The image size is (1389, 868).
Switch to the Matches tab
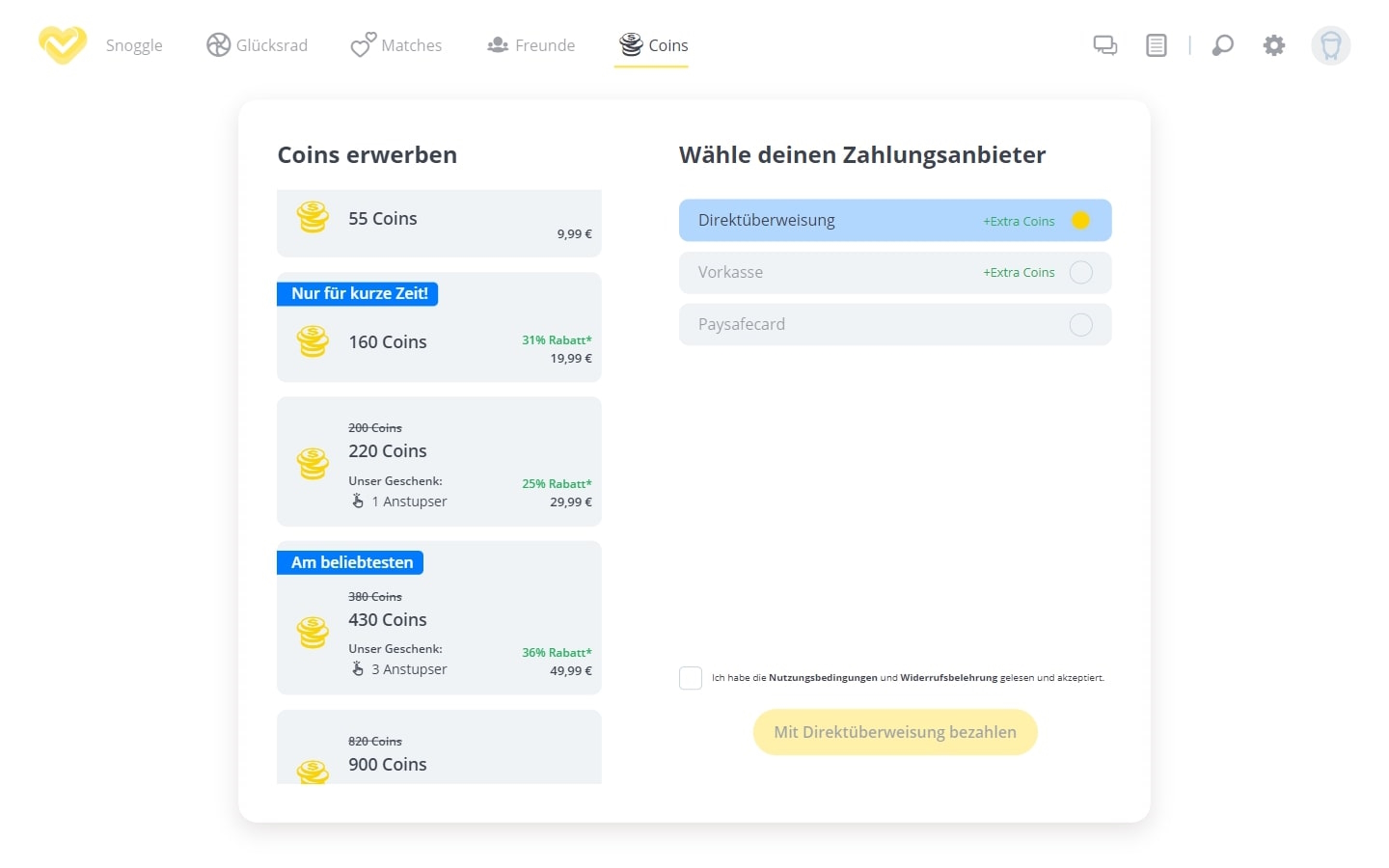[x=396, y=44]
